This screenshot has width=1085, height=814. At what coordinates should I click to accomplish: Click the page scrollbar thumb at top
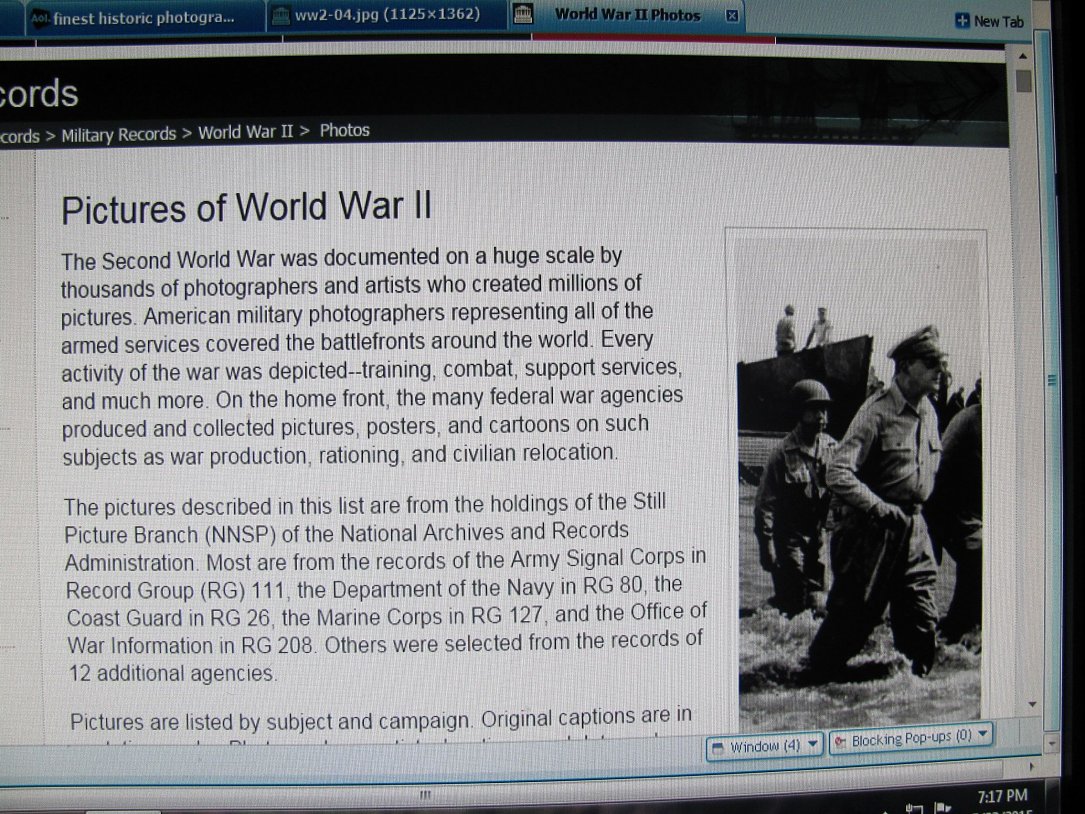click(x=1023, y=80)
